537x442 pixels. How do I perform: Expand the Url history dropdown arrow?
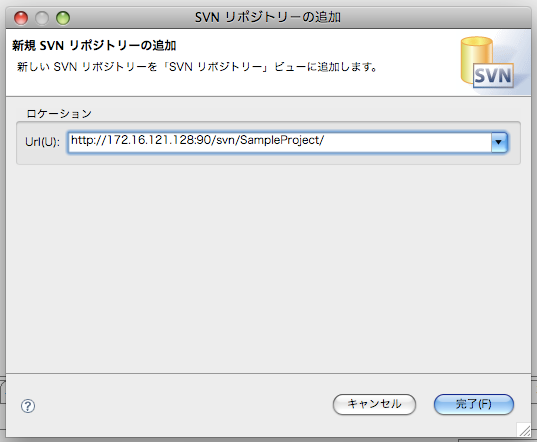click(x=499, y=142)
